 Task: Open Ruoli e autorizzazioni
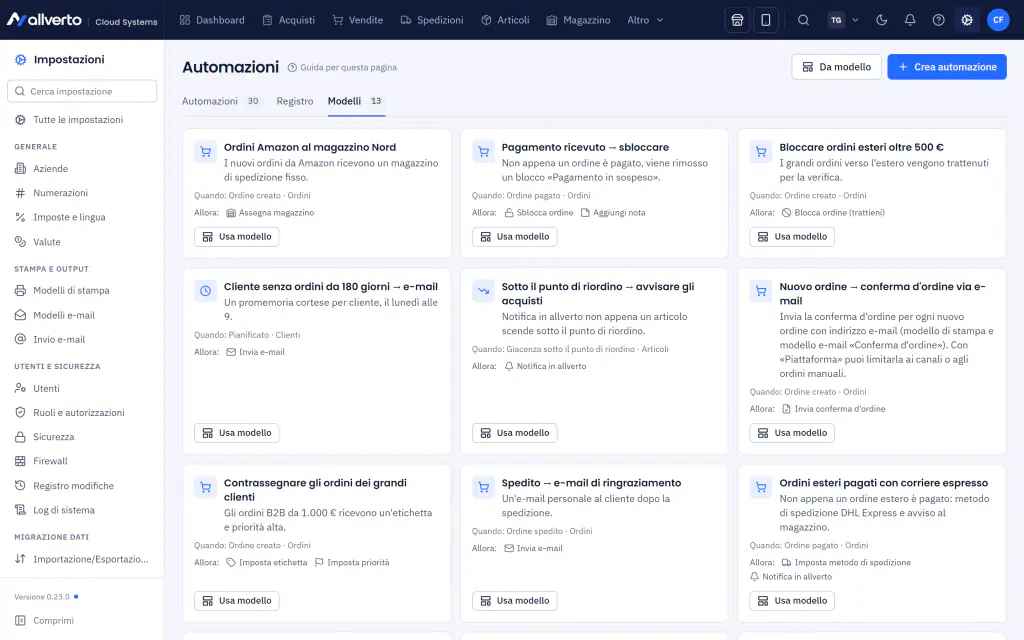tap(82, 412)
